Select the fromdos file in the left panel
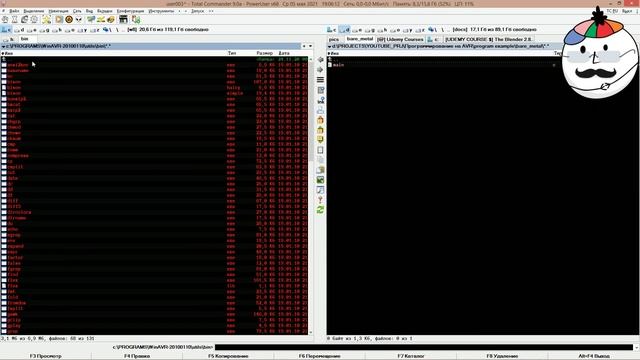This screenshot has width=640, height=360. 155,303
